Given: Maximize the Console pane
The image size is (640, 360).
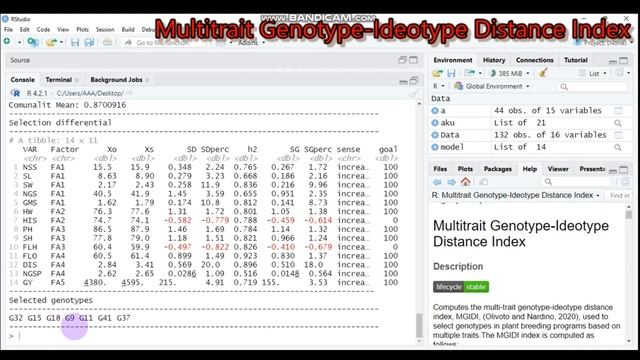Looking at the screenshot, I should coord(414,80).
